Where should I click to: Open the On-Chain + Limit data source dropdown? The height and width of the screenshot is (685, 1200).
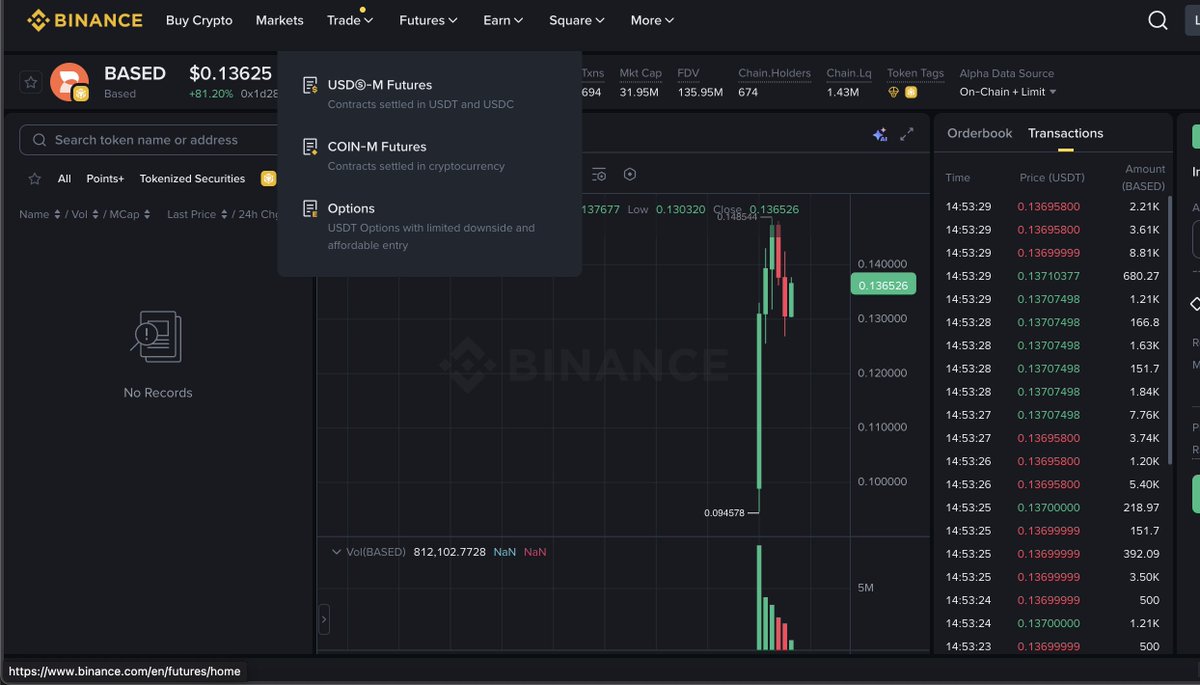click(x=1008, y=92)
